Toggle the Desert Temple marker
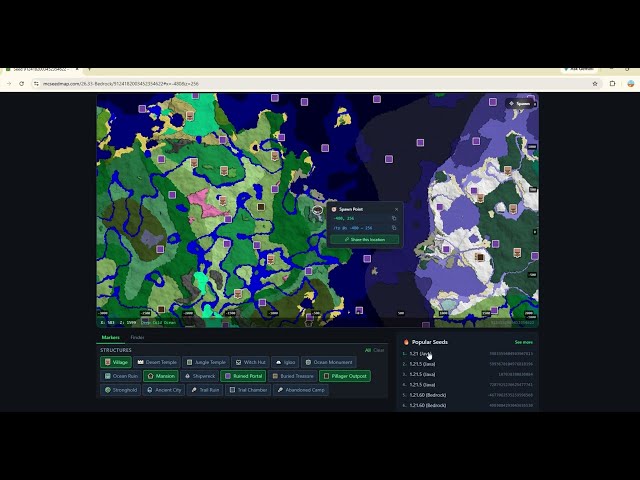The height and width of the screenshot is (480, 640). coord(157,362)
